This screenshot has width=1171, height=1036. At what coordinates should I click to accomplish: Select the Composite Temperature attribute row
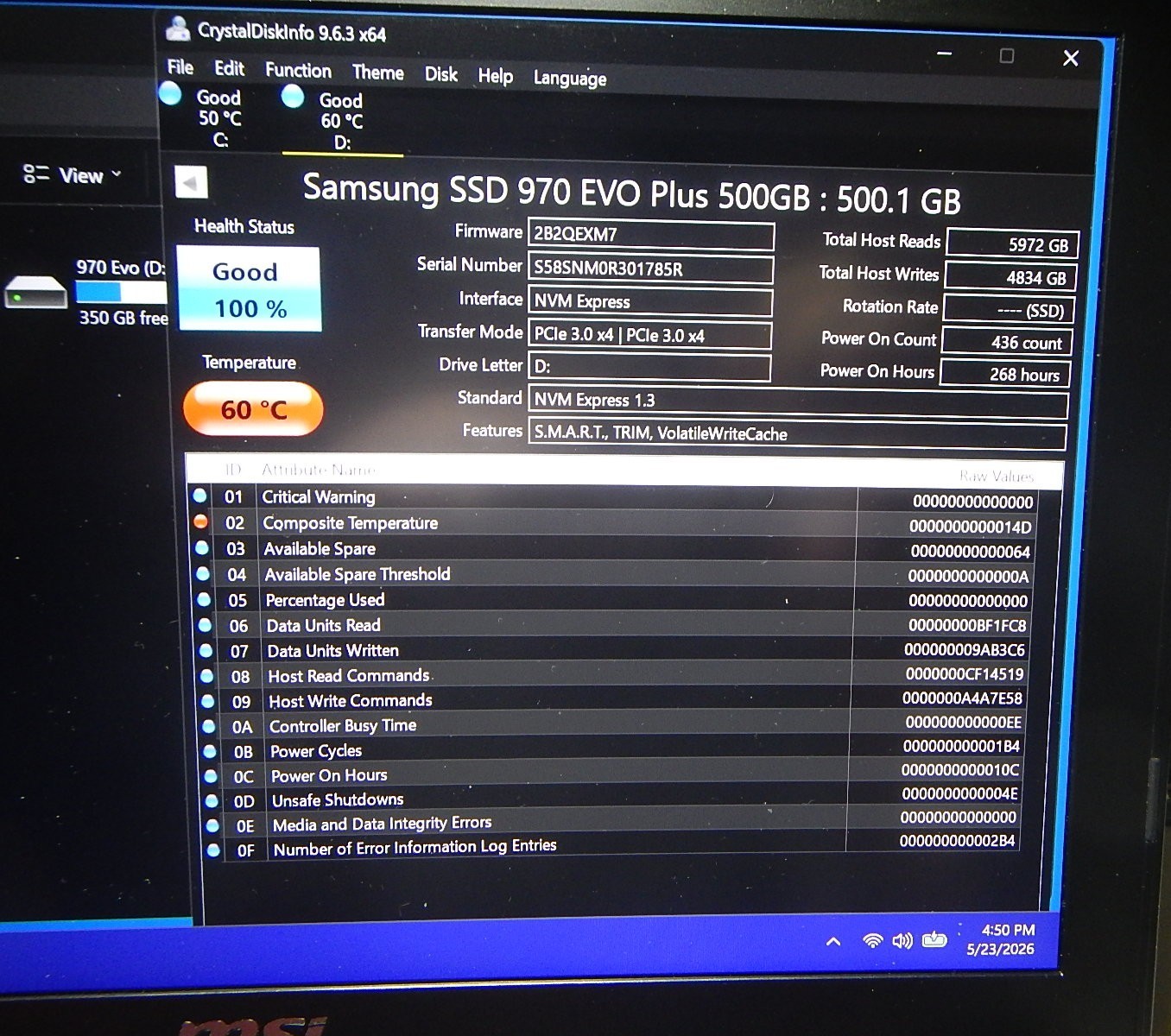tap(613, 524)
